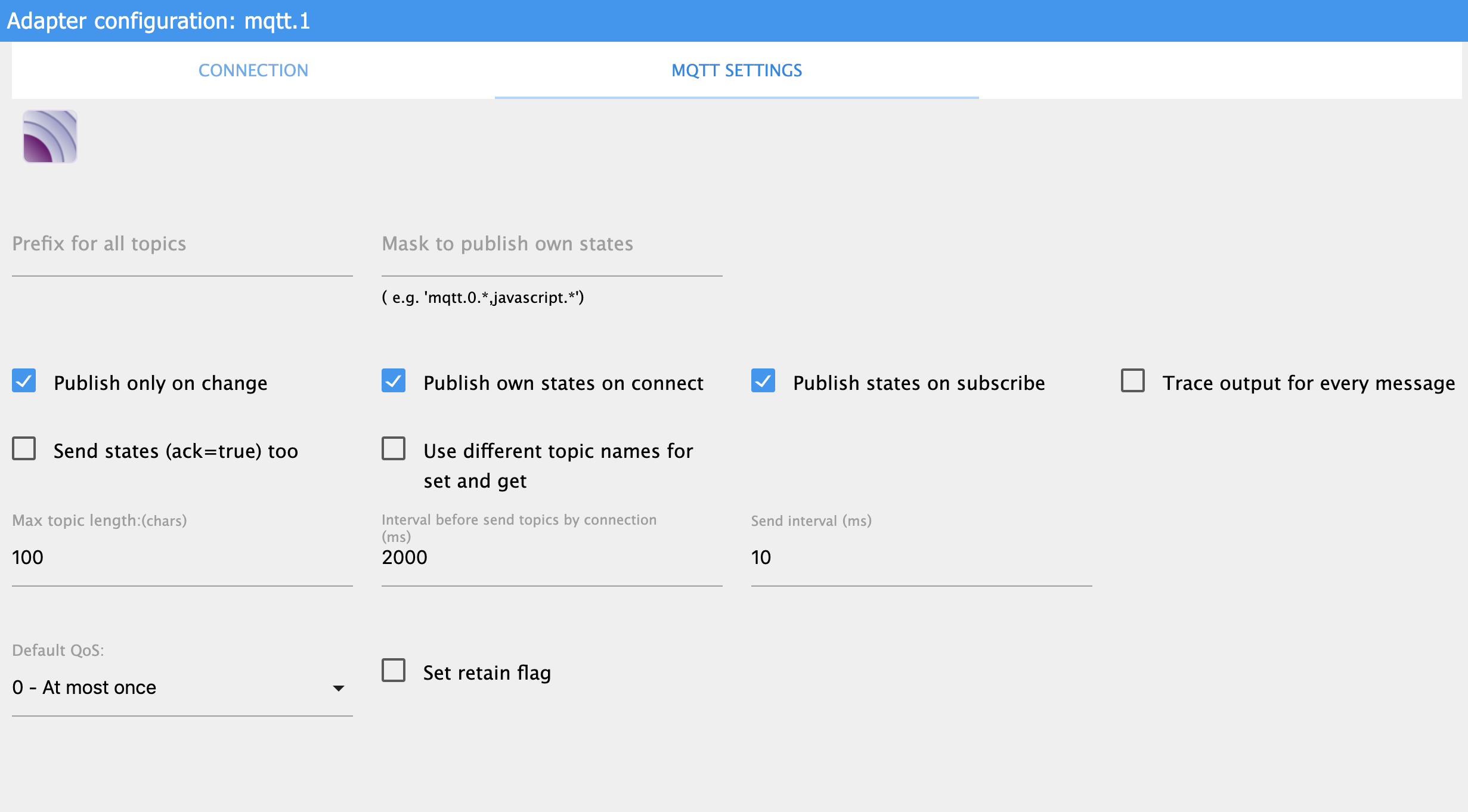Enable Trace output for every message
Image resolution: width=1468 pixels, height=812 pixels.
[x=1132, y=381]
